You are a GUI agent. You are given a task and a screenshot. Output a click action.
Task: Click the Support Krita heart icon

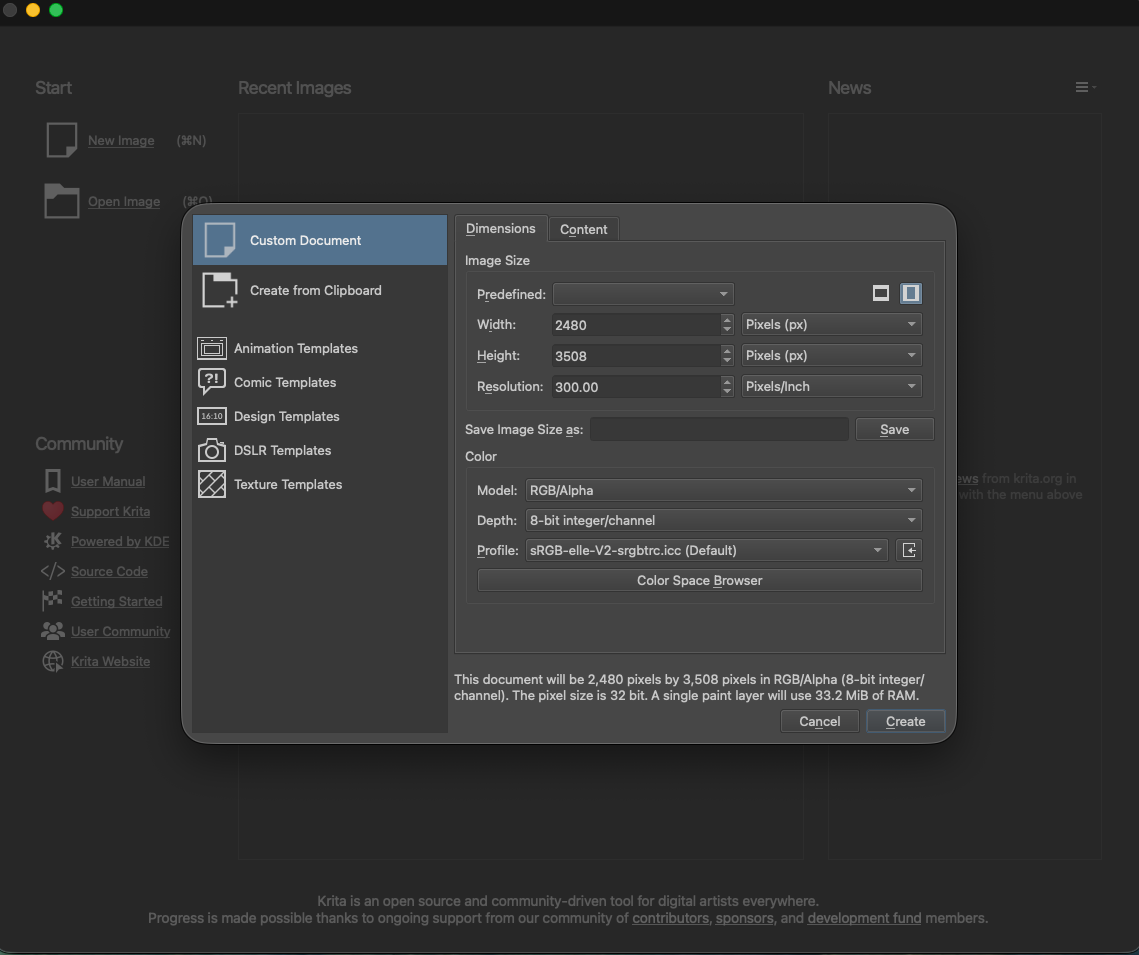pos(52,511)
